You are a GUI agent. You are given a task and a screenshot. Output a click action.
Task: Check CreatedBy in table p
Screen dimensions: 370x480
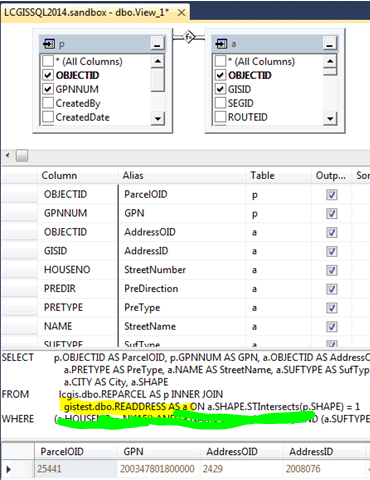coord(48,103)
